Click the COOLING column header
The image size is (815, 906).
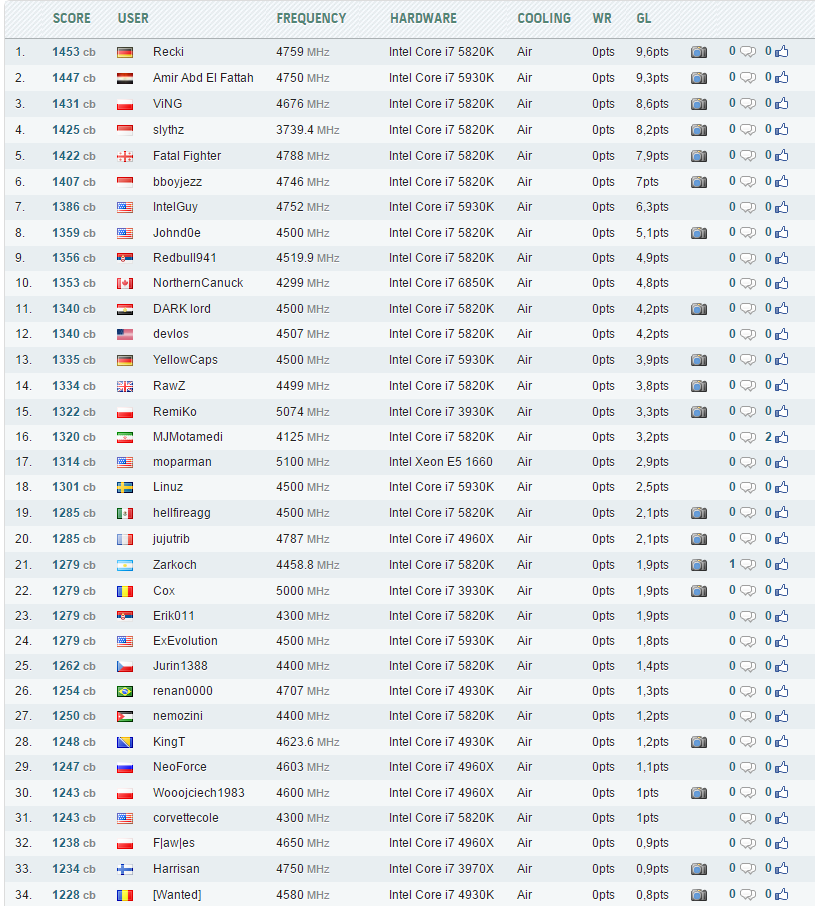tap(544, 18)
